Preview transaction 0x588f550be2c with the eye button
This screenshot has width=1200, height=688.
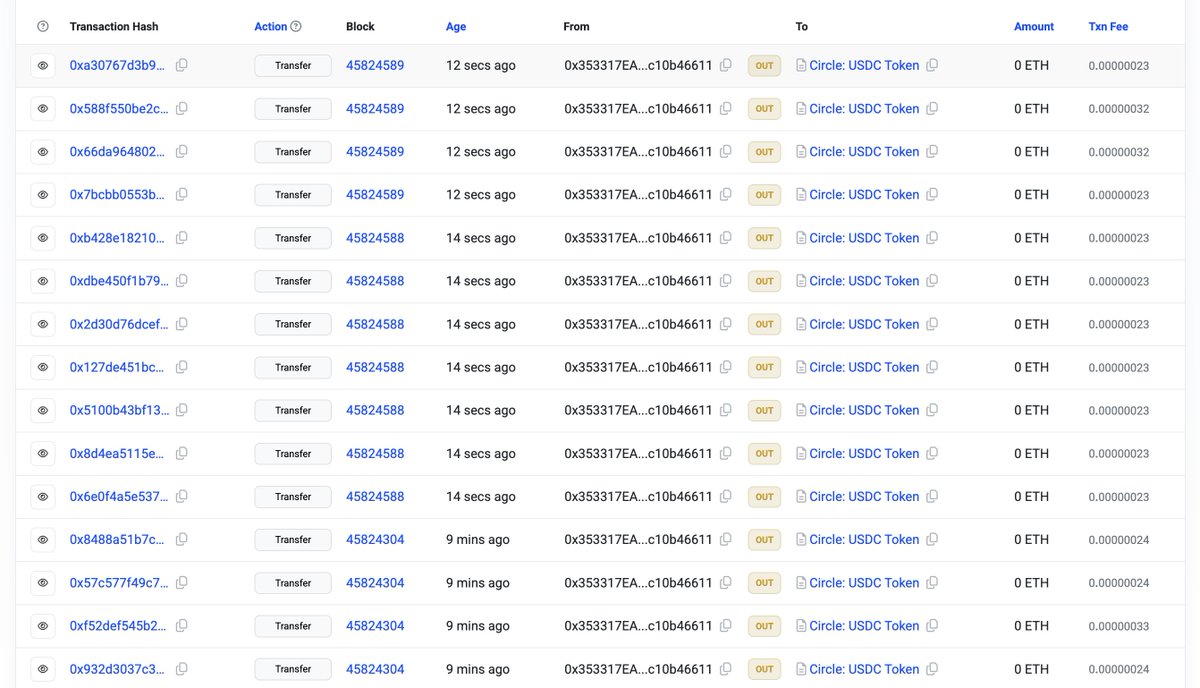tap(43, 108)
